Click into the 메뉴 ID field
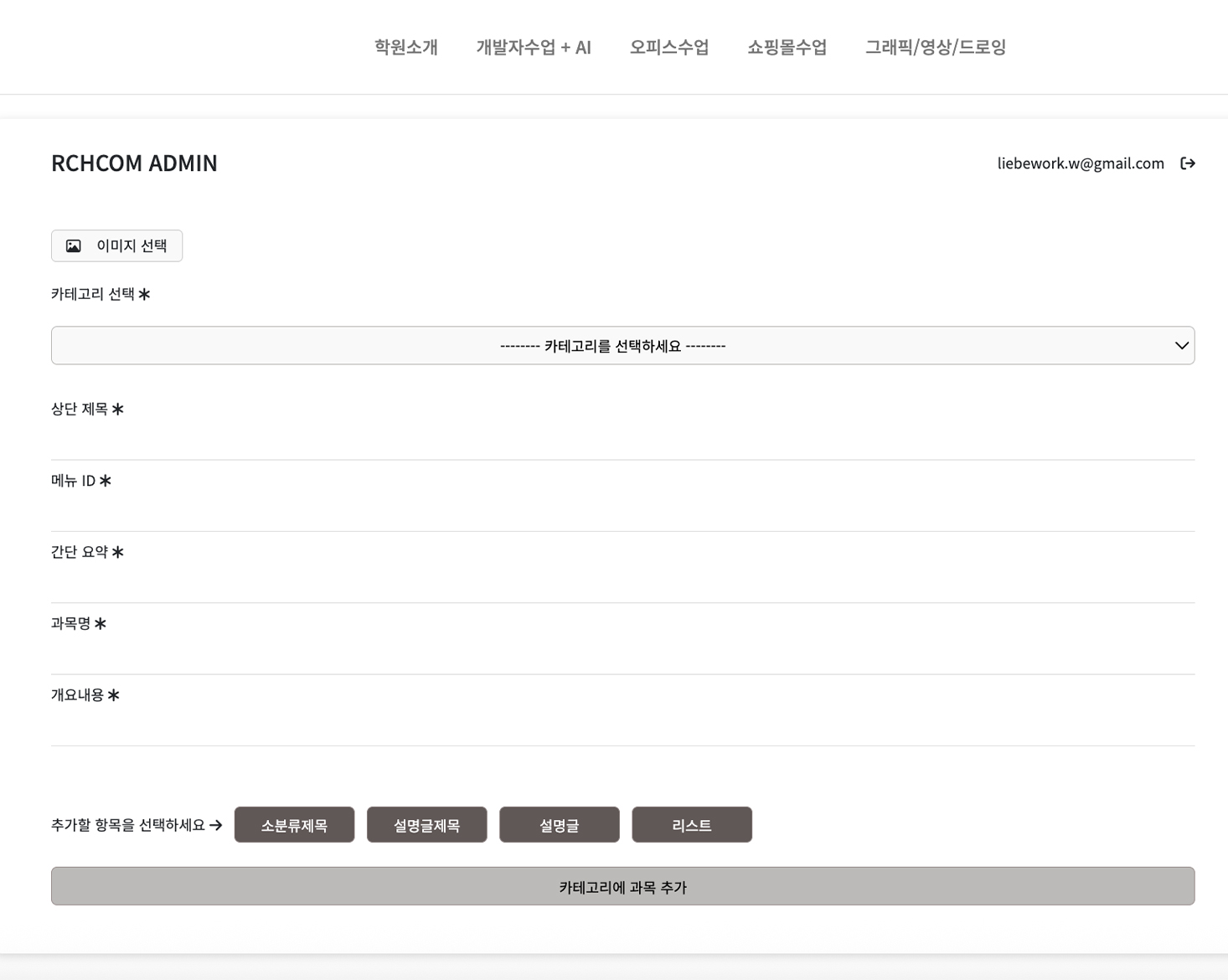 pyautogui.click(x=622, y=513)
